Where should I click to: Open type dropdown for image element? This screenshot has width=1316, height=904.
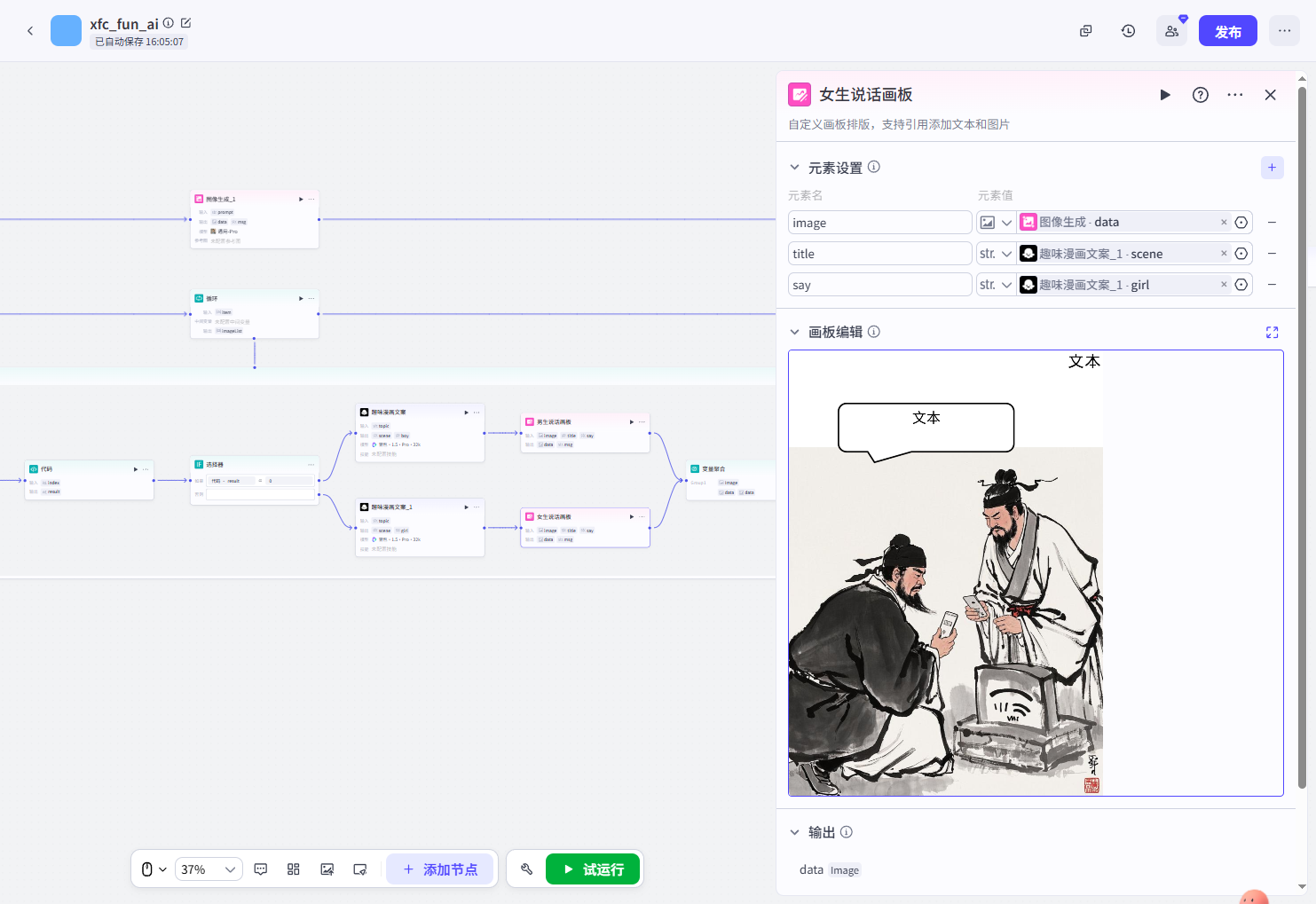pyautogui.click(x=997, y=223)
